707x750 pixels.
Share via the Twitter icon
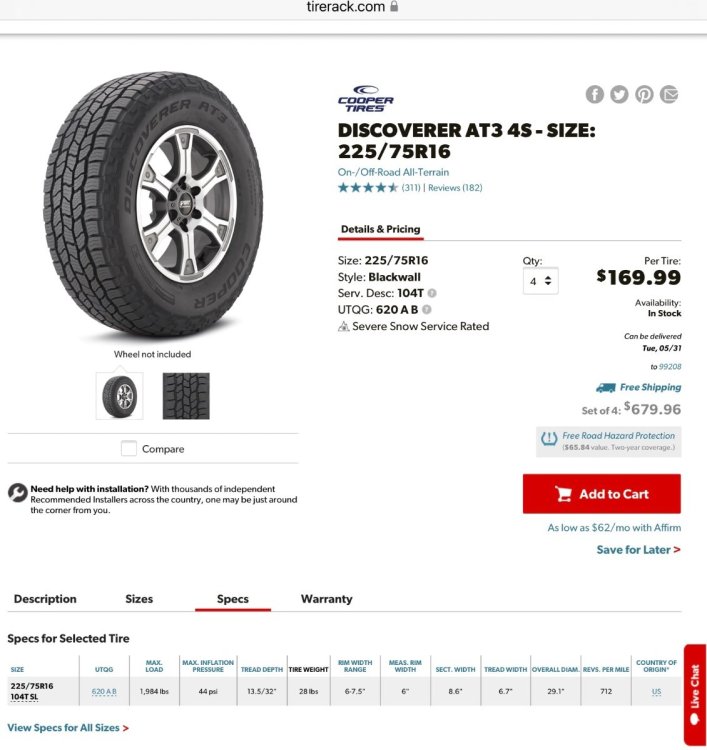[619, 94]
